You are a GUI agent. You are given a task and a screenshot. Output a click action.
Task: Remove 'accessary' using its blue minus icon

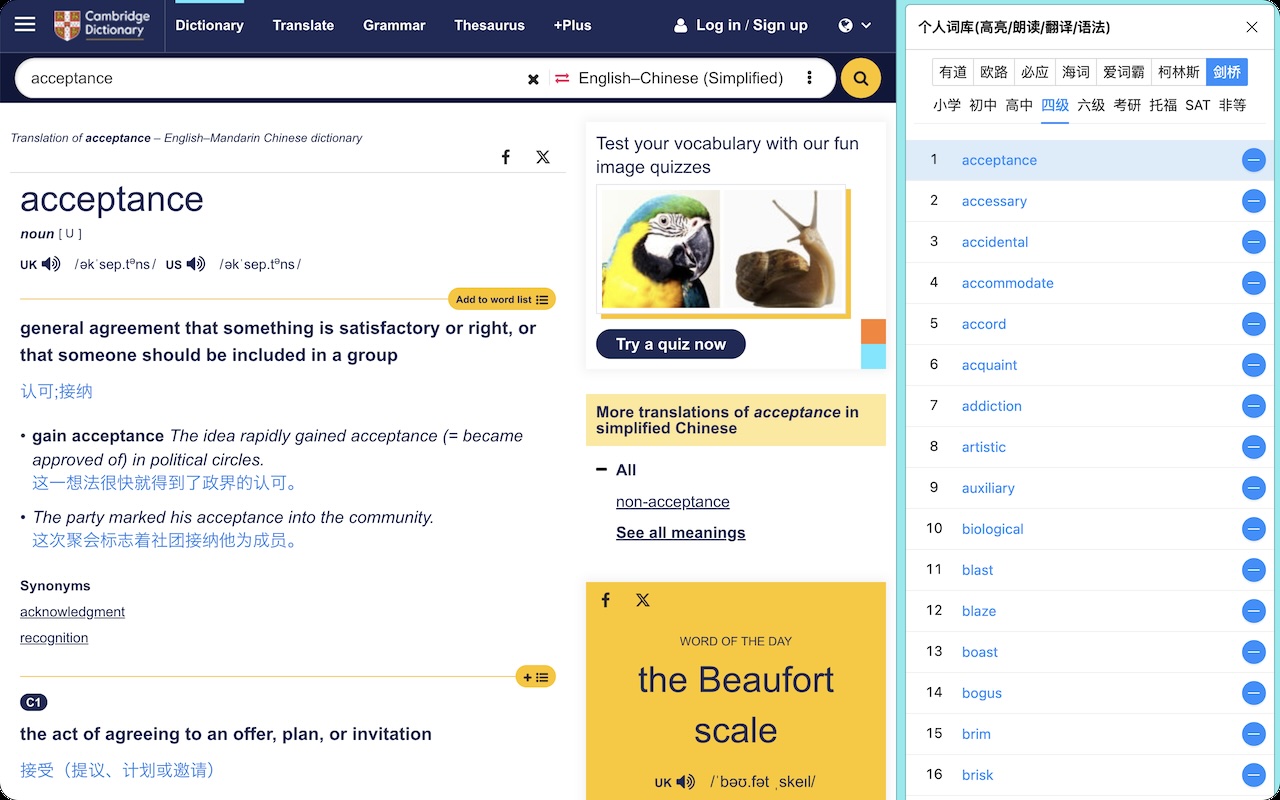click(1253, 201)
